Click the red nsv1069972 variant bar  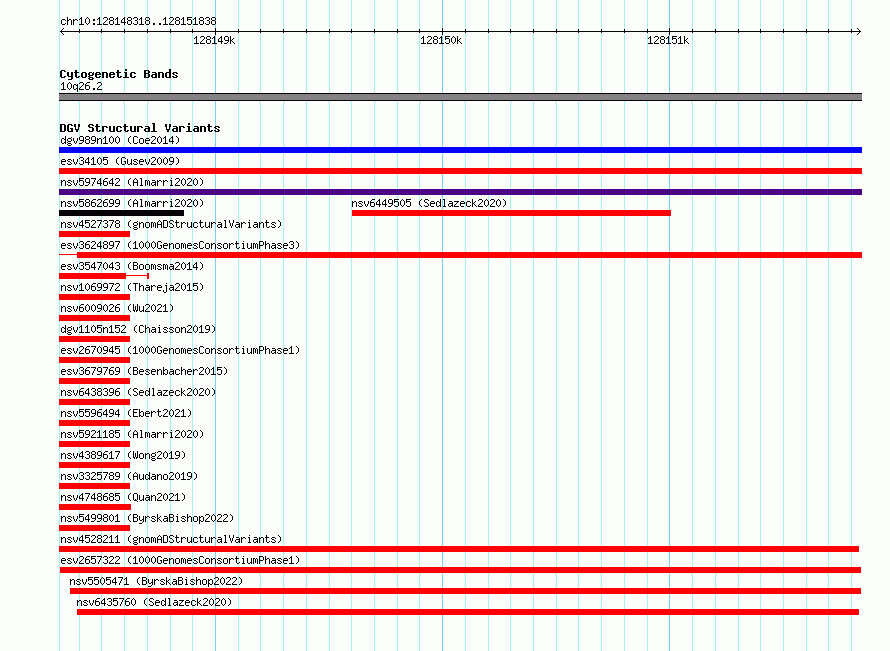click(94, 297)
